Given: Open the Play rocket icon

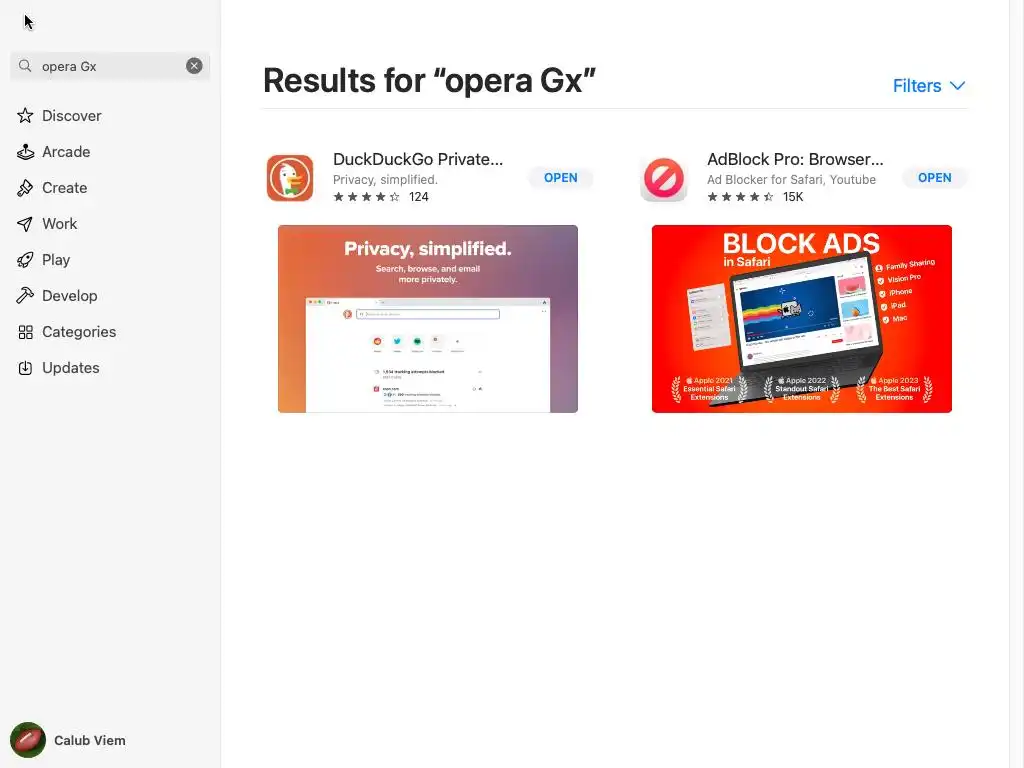Looking at the screenshot, I should 25,260.
